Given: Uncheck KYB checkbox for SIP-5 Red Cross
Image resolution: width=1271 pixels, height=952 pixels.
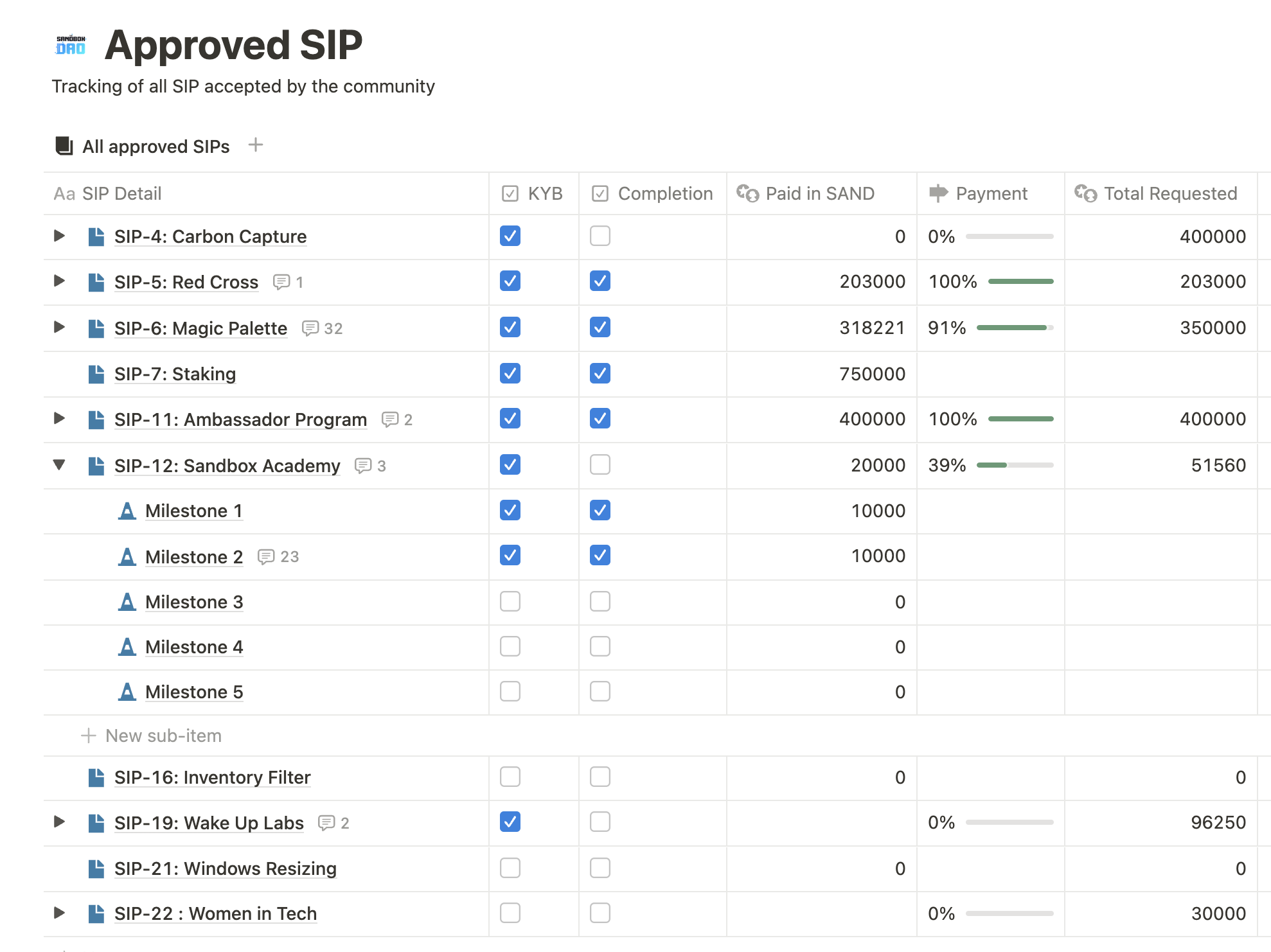Looking at the screenshot, I should point(510,281).
